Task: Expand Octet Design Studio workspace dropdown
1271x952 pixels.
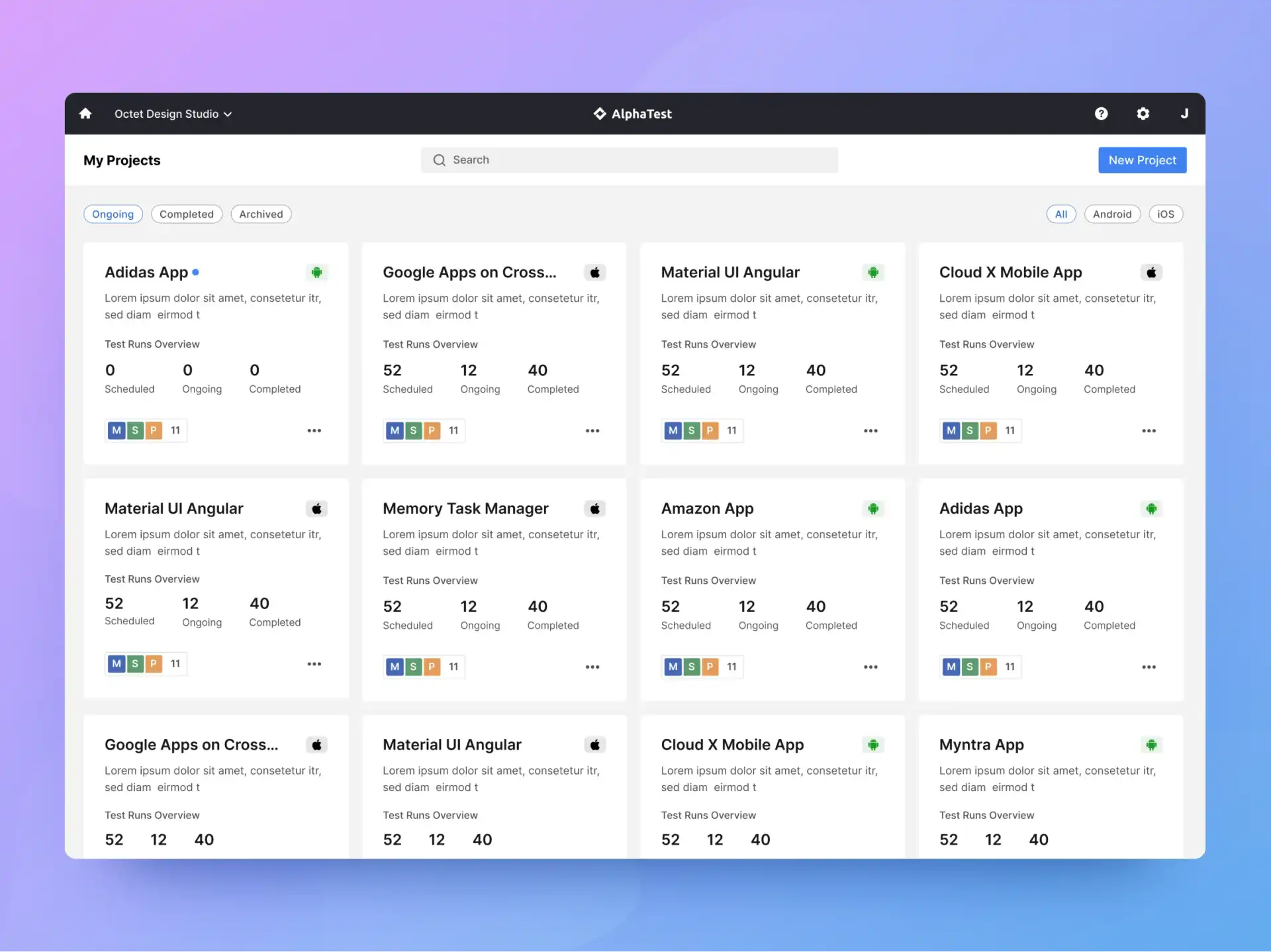Action: point(173,114)
